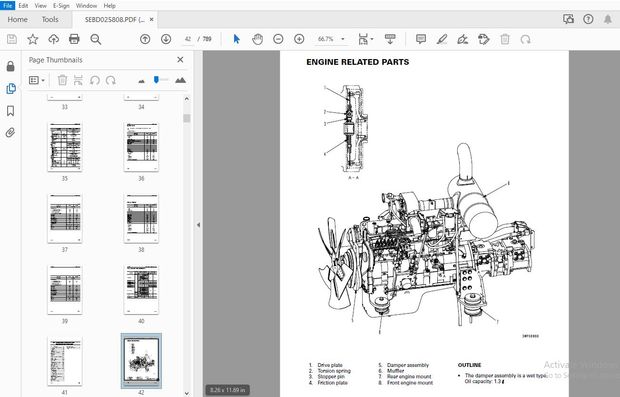Zoom out with minus button
This screenshot has height=397, width=620.
(x=278, y=39)
